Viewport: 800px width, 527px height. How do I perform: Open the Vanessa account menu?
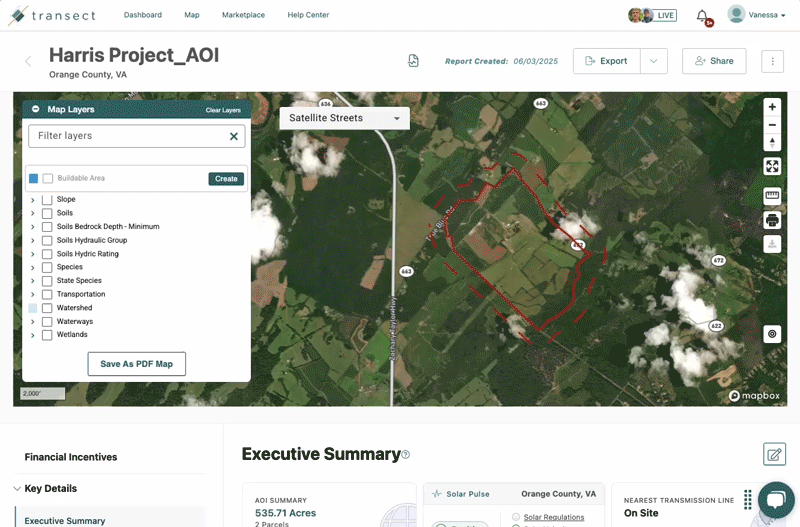tap(767, 15)
